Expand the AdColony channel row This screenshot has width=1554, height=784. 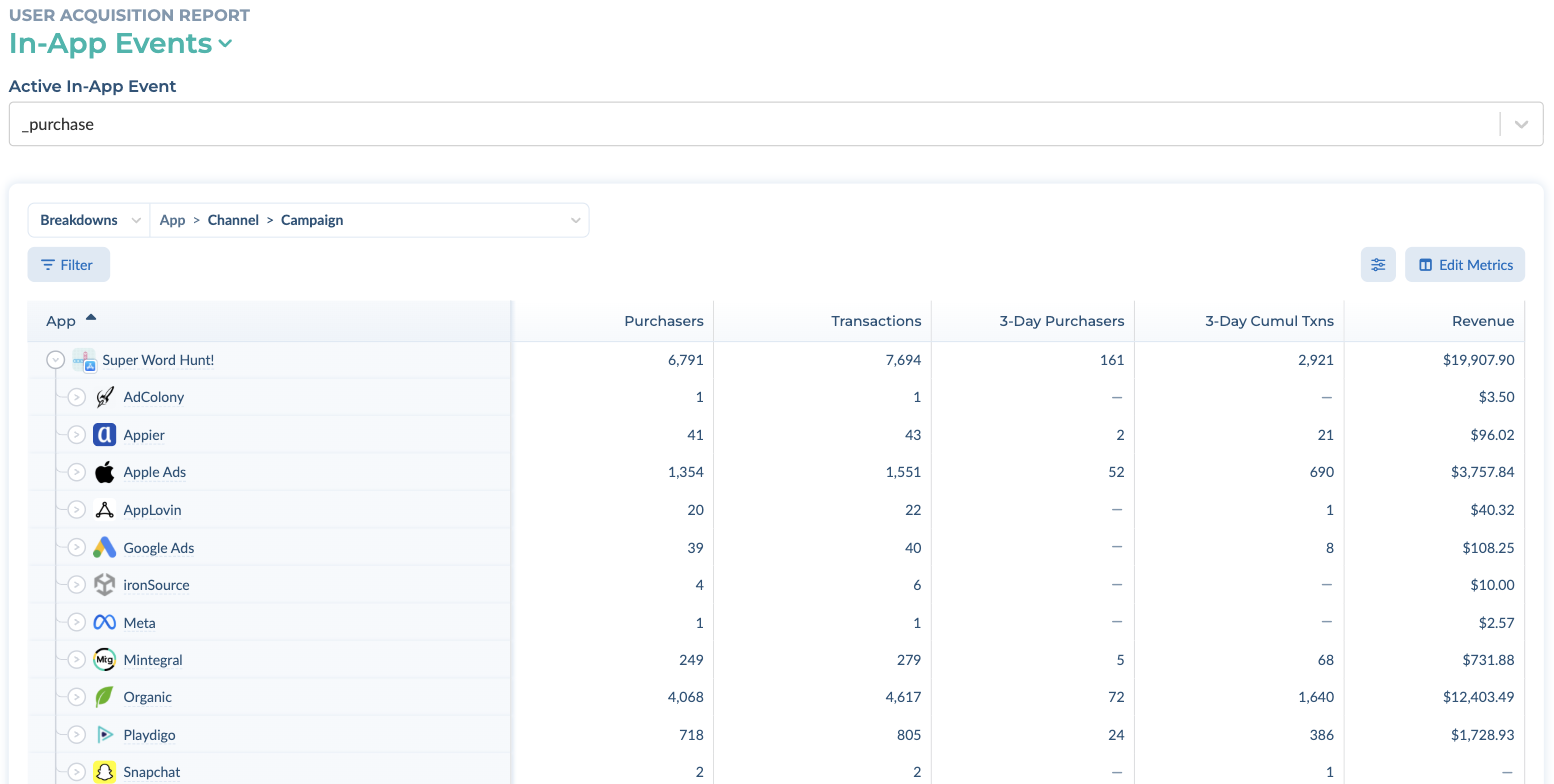coord(77,397)
